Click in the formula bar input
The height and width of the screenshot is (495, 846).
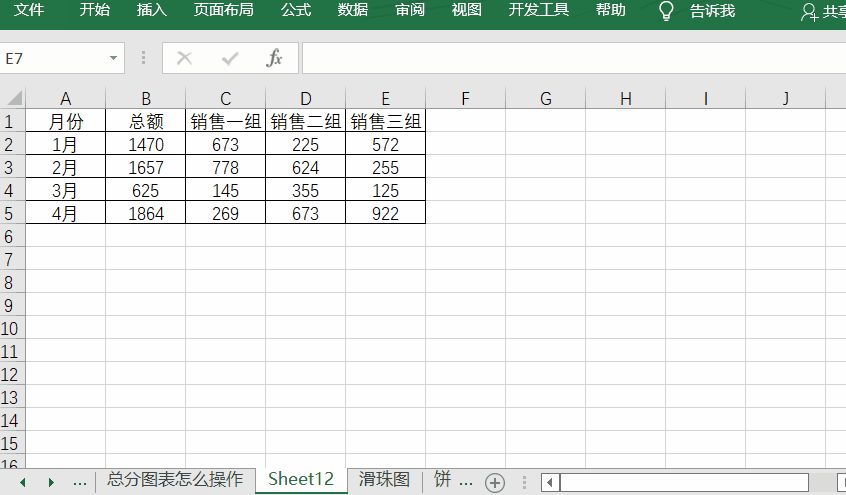570,59
